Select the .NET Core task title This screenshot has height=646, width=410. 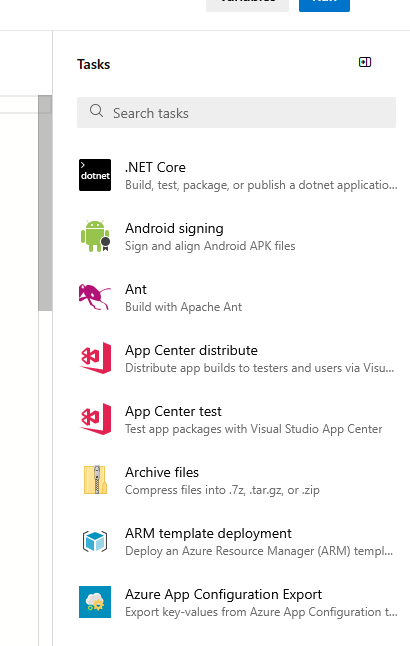click(x=155, y=167)
